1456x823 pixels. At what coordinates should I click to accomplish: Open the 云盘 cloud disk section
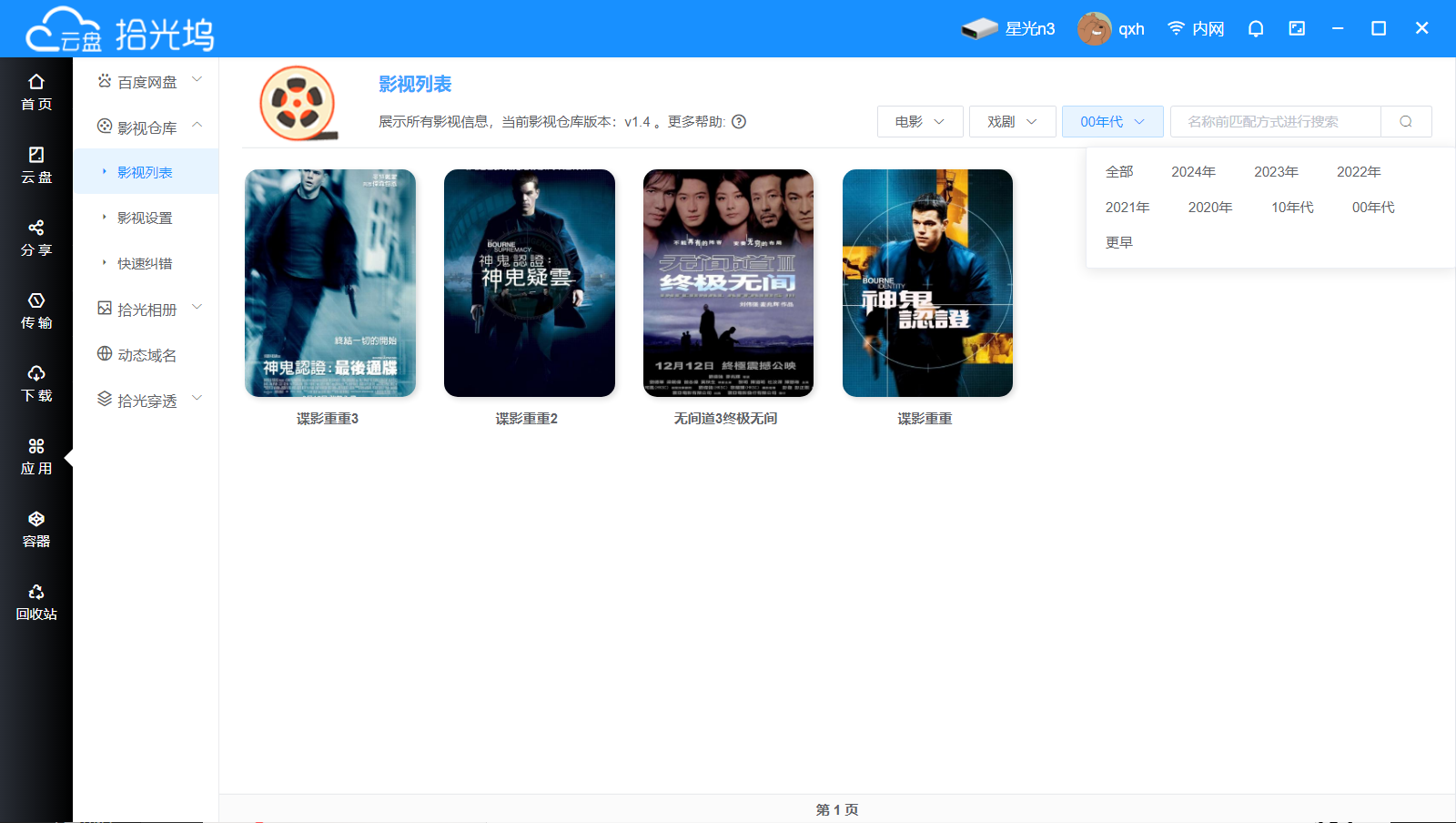click(36, 165)
